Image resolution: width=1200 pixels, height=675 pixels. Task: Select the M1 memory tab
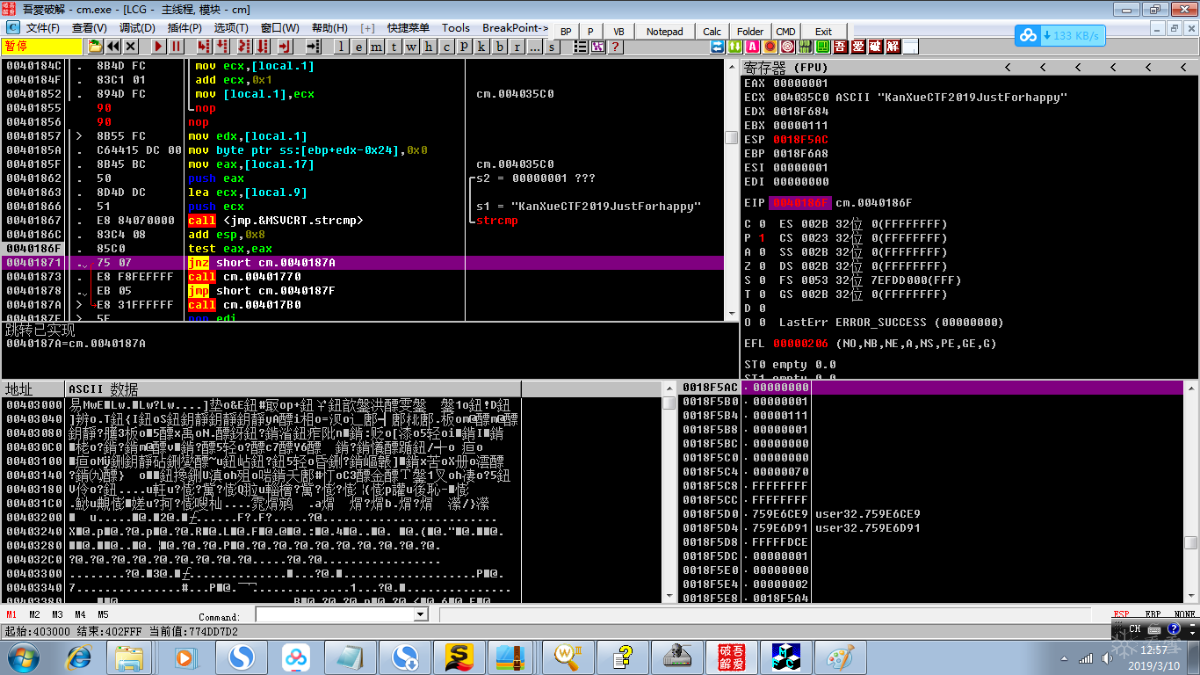(x=12, y=614)
